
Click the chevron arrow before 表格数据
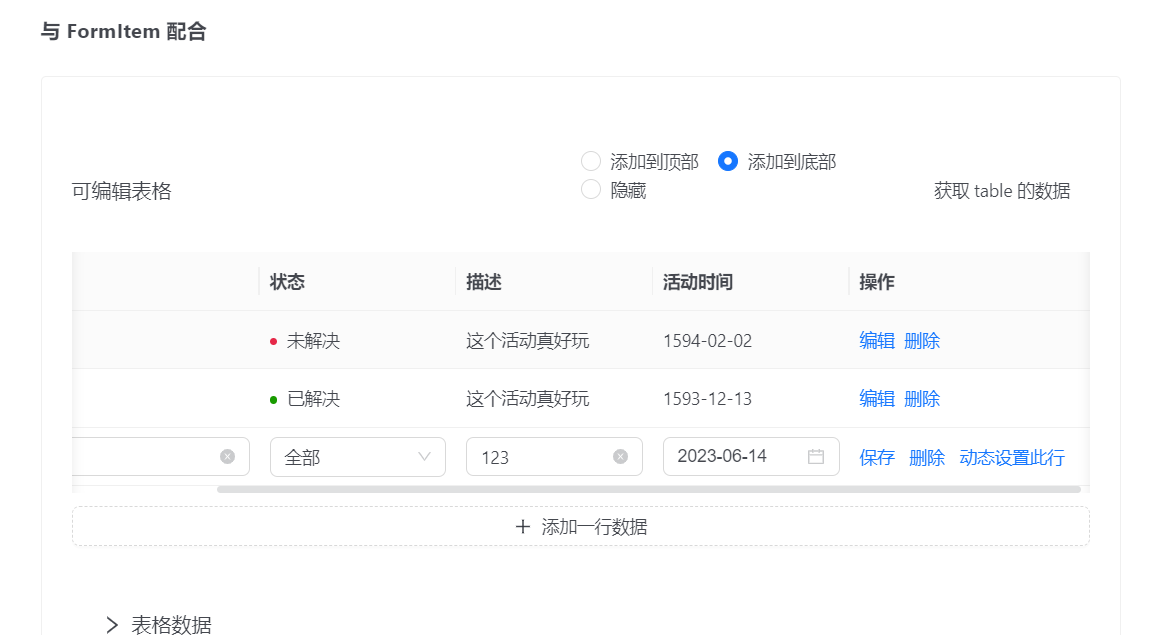[111, 624]
